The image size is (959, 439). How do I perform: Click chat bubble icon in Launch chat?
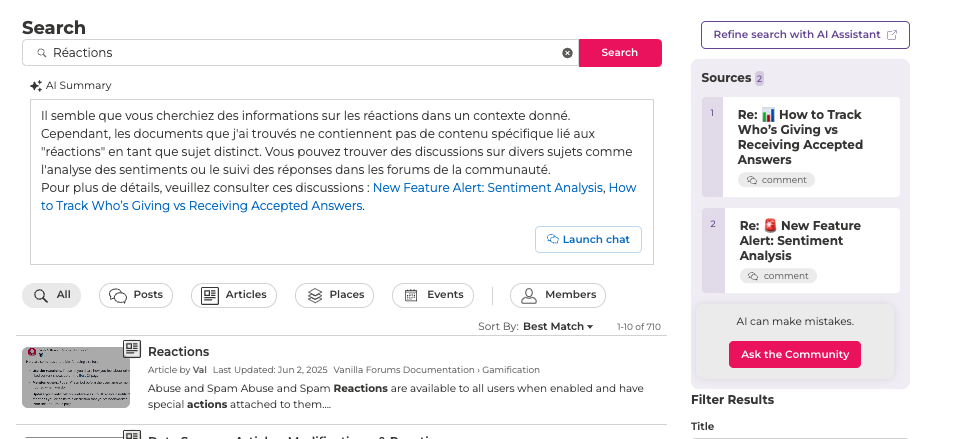(x=552, y=239)
